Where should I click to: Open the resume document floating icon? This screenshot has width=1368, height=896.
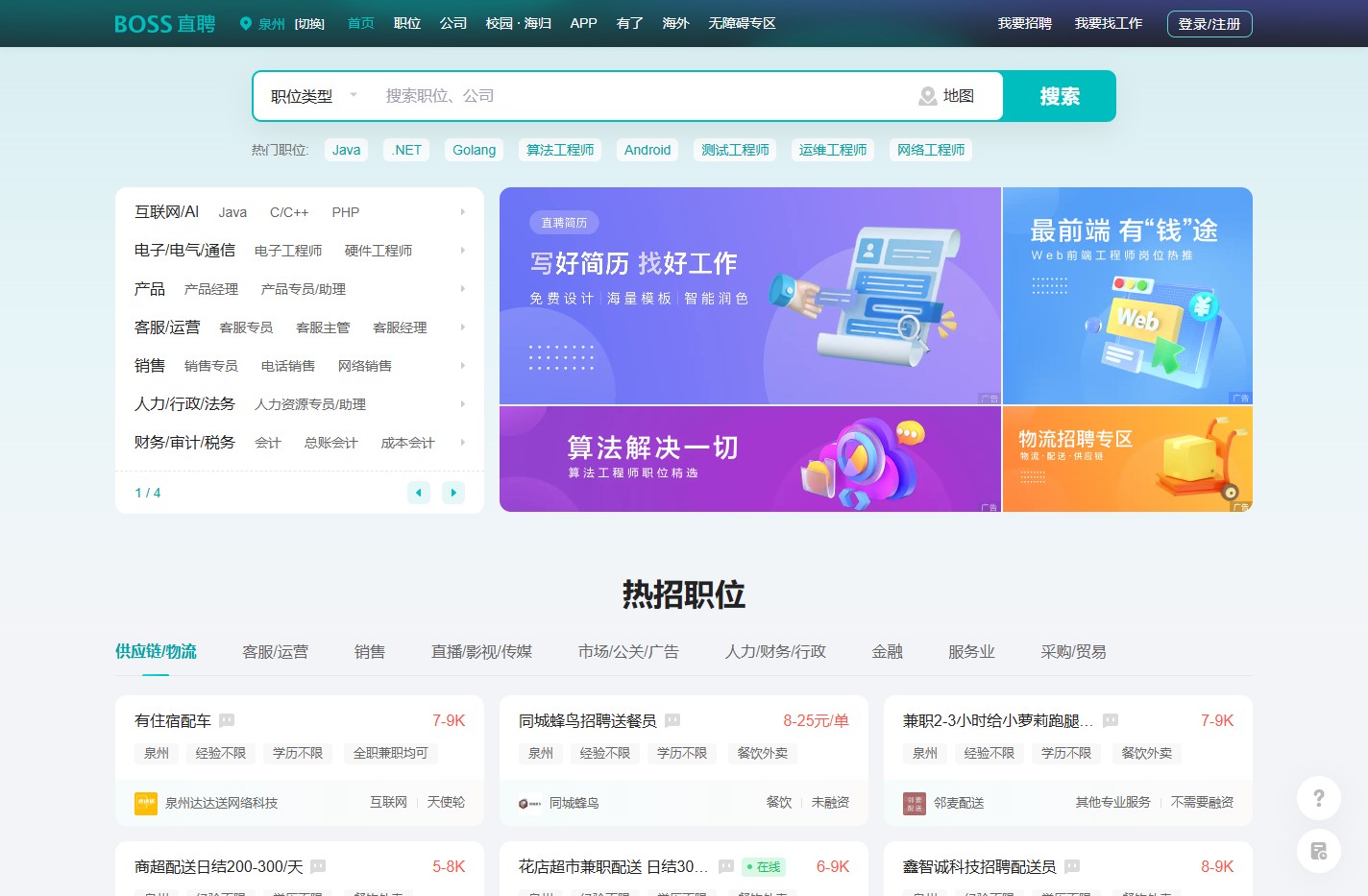tap(1319, 851)
